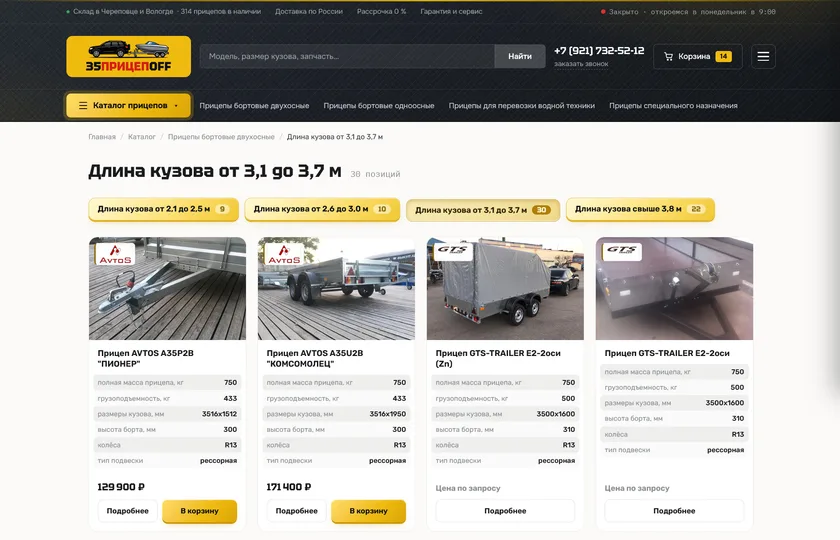Open Прицепы бортовые двухосные menu item
Viewport: 840px width, 540px height.
click(254, 106)
